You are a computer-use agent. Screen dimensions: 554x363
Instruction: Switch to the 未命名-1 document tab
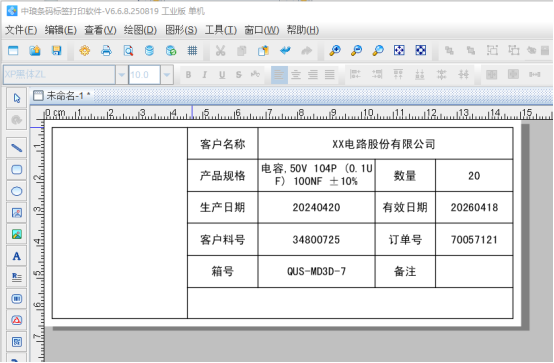(62, 95)
